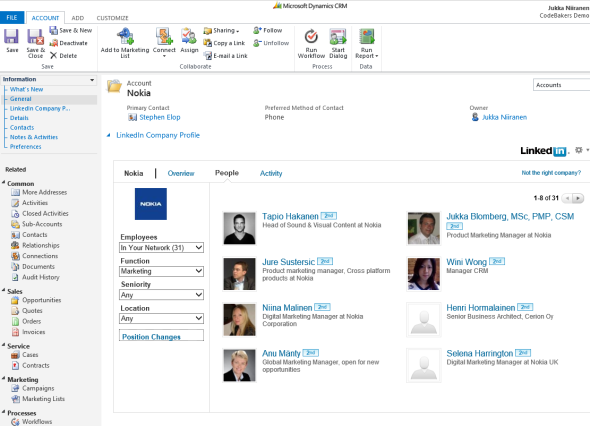The image size is (590, 426).
Task: Open Sub-Accounts in sidebar
Action: click(37, 224)
